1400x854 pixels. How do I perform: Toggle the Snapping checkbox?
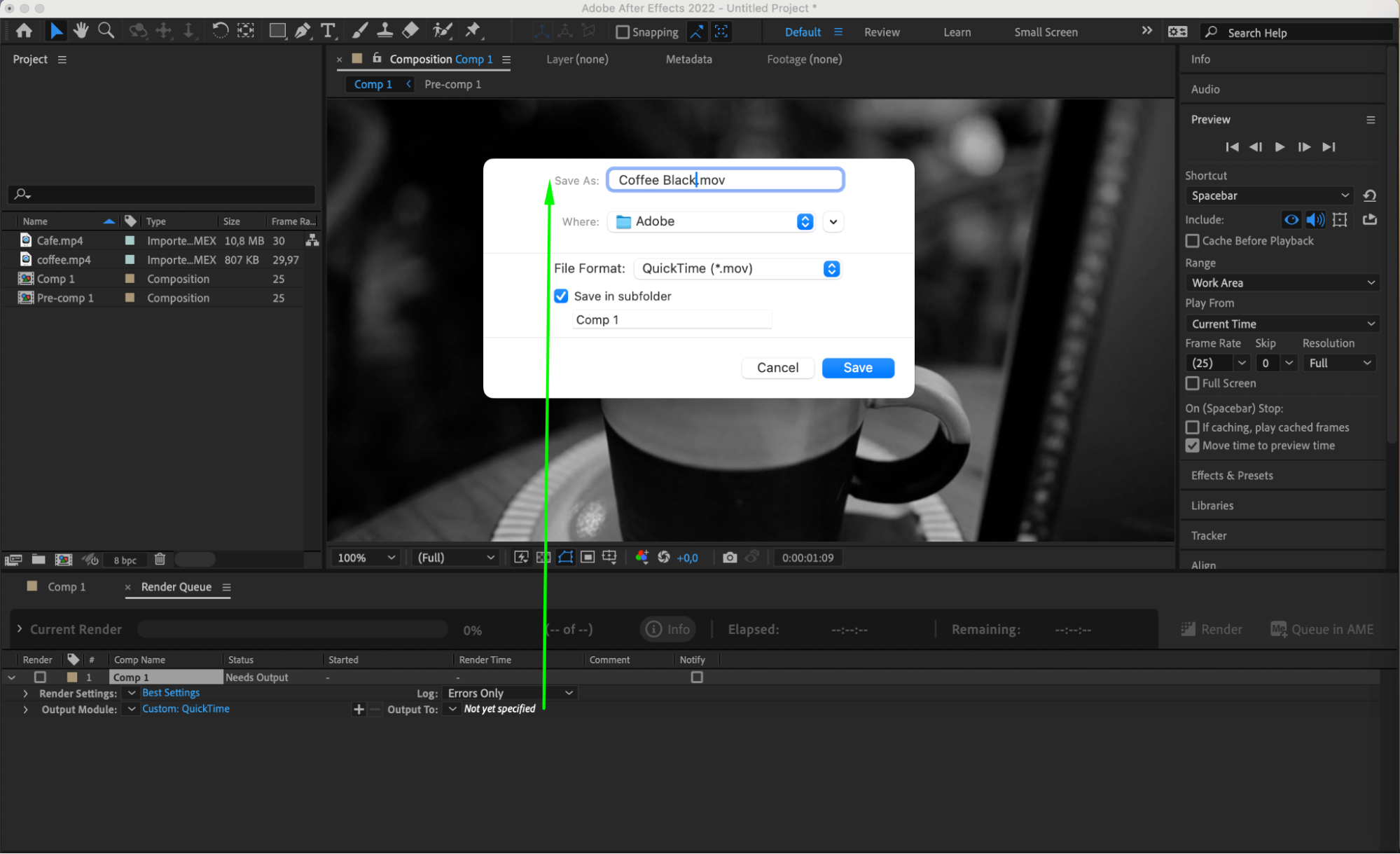point(622,32)
